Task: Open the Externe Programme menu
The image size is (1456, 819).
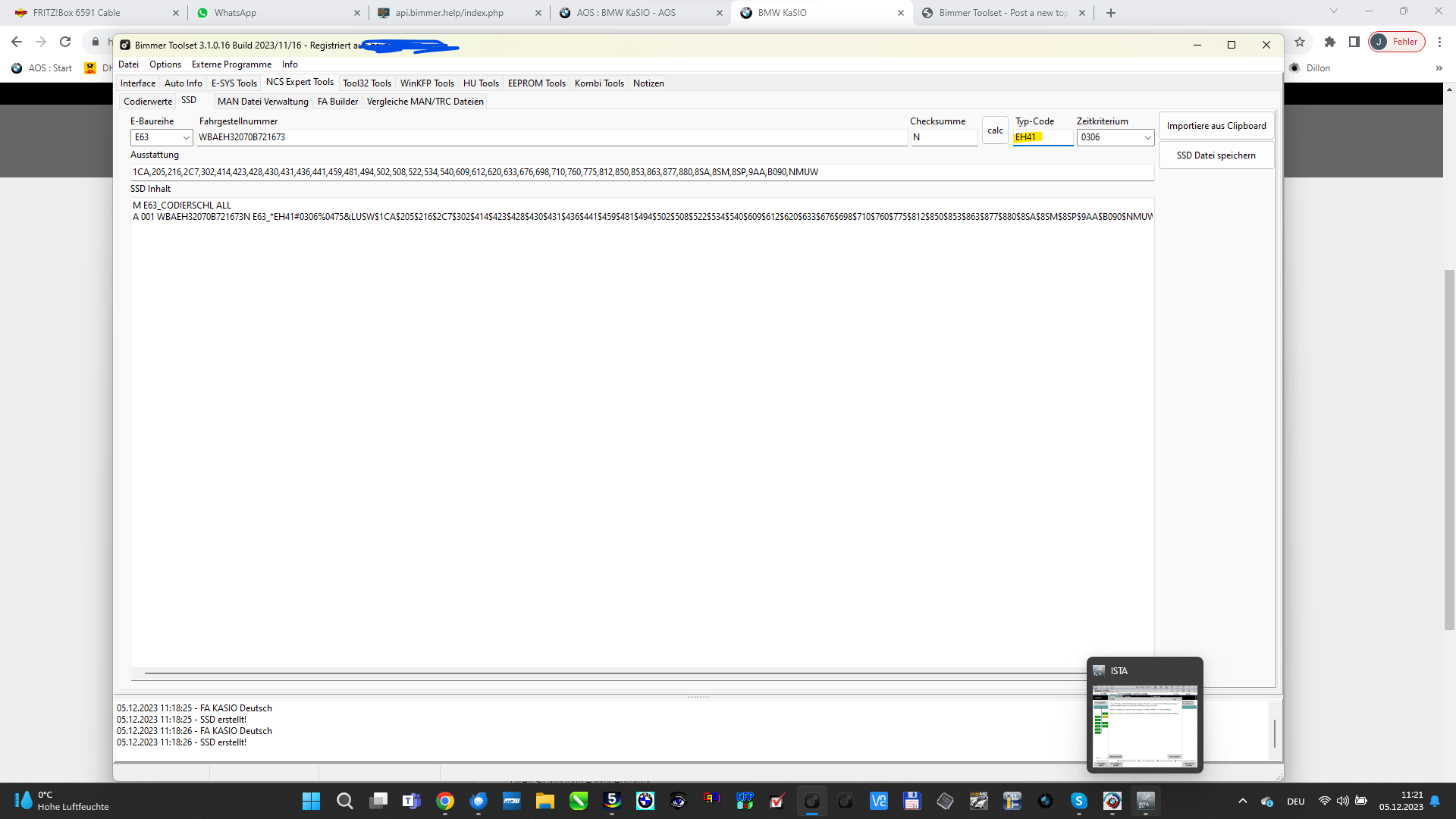Action: tap(231, 64)
